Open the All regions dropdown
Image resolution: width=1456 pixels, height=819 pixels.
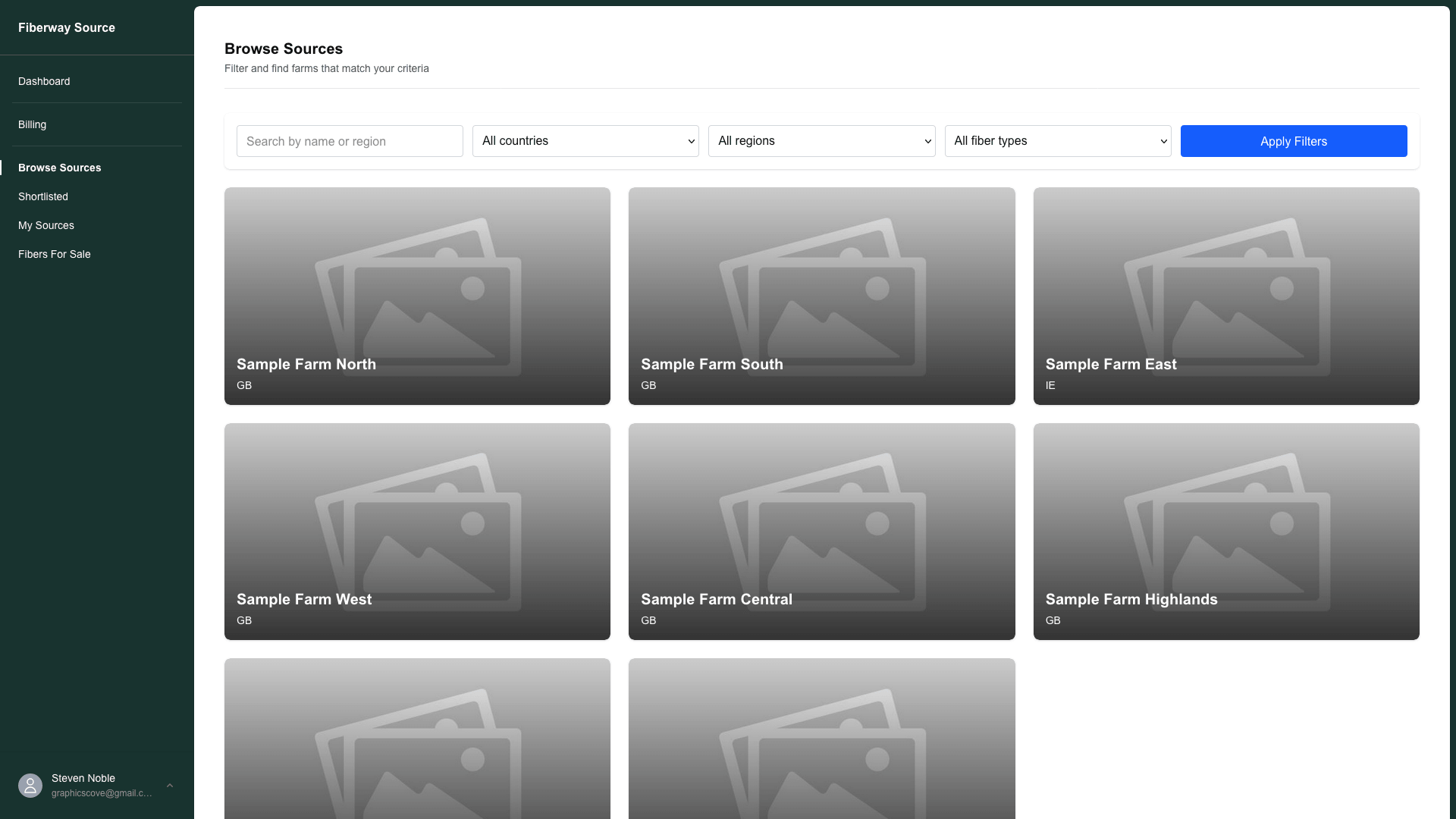point(821,141)
